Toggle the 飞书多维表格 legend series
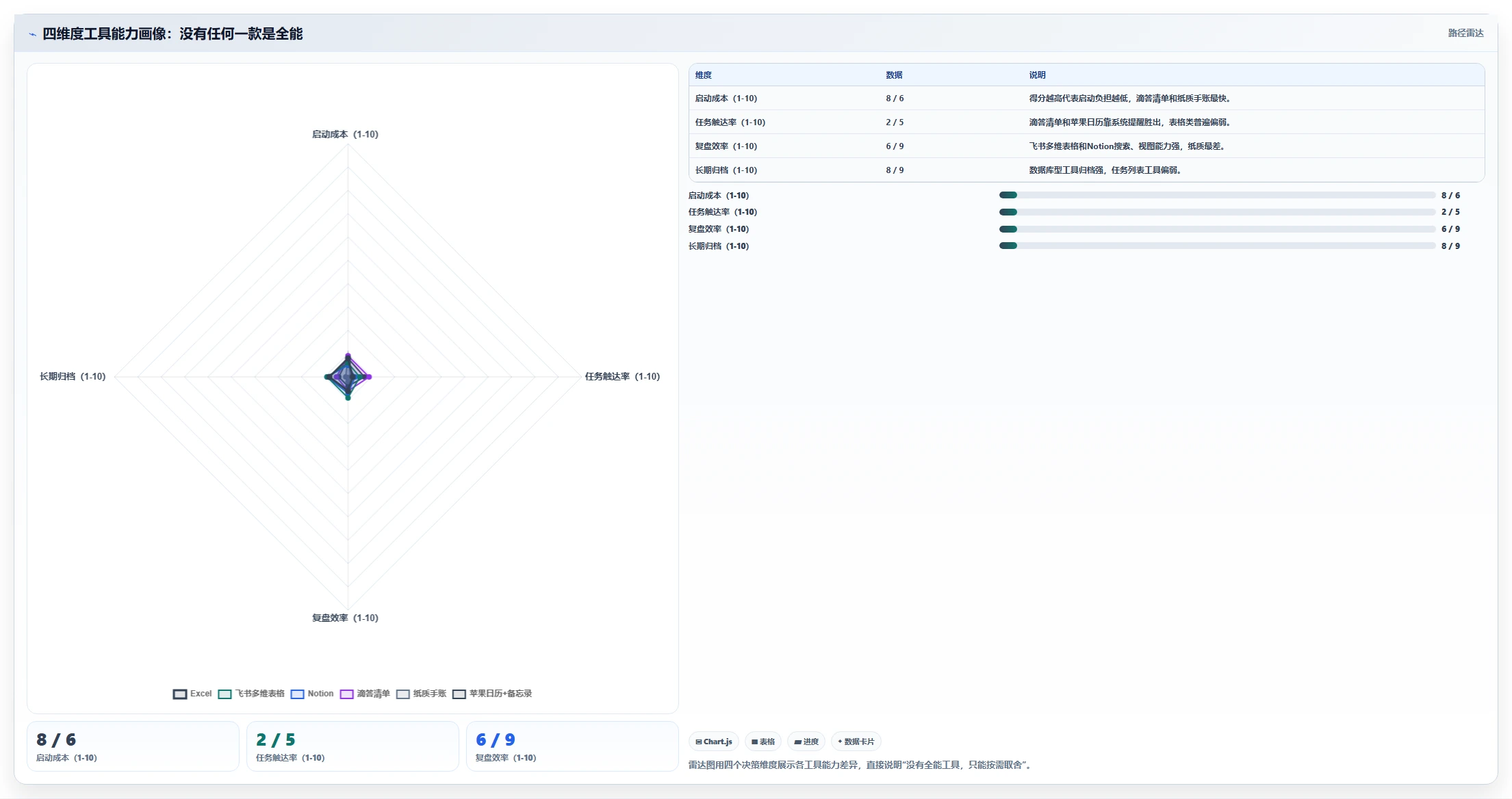 point(251,694)
